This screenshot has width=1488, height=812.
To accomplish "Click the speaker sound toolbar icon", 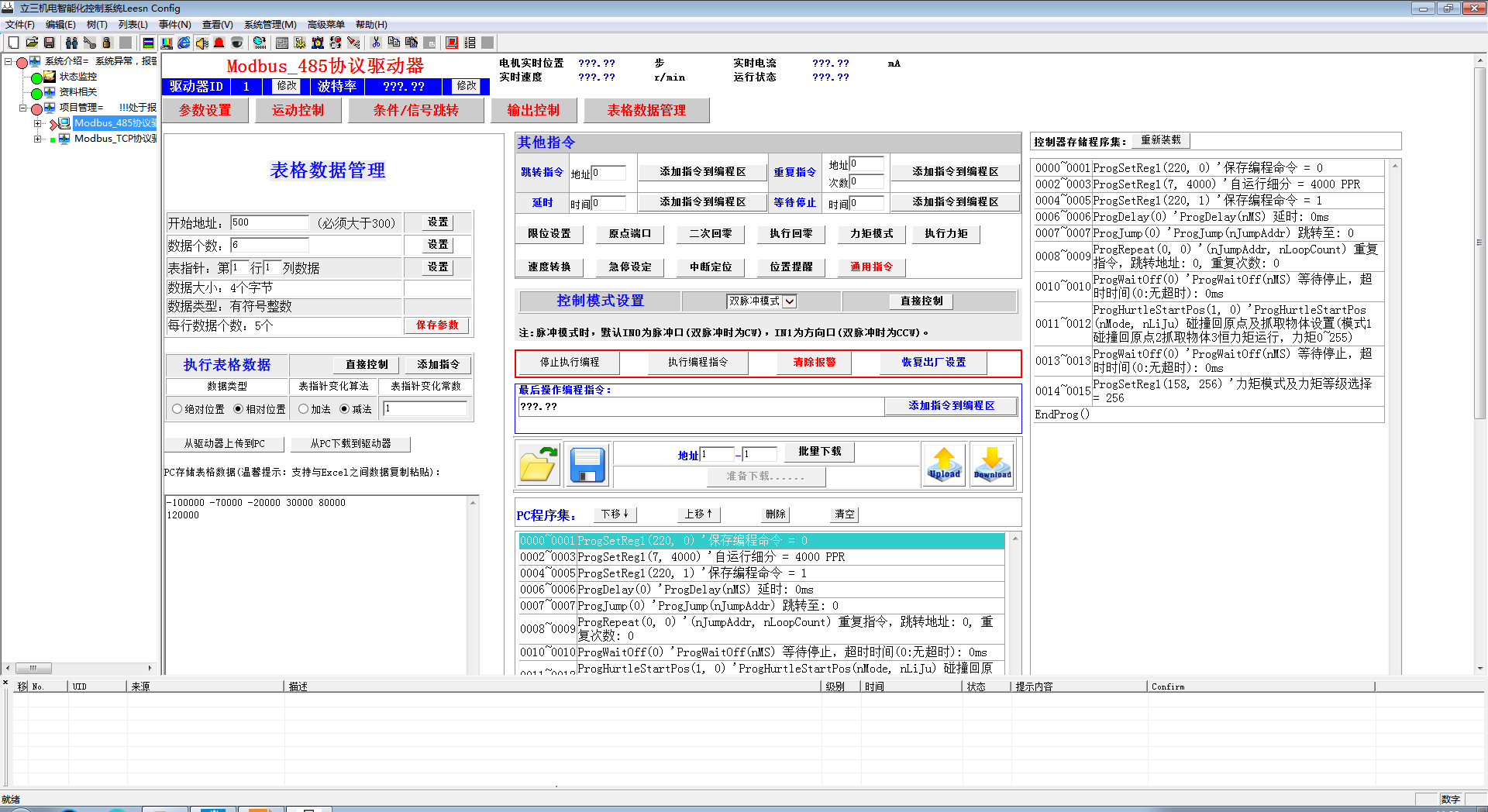I will (x=201, y=43).
